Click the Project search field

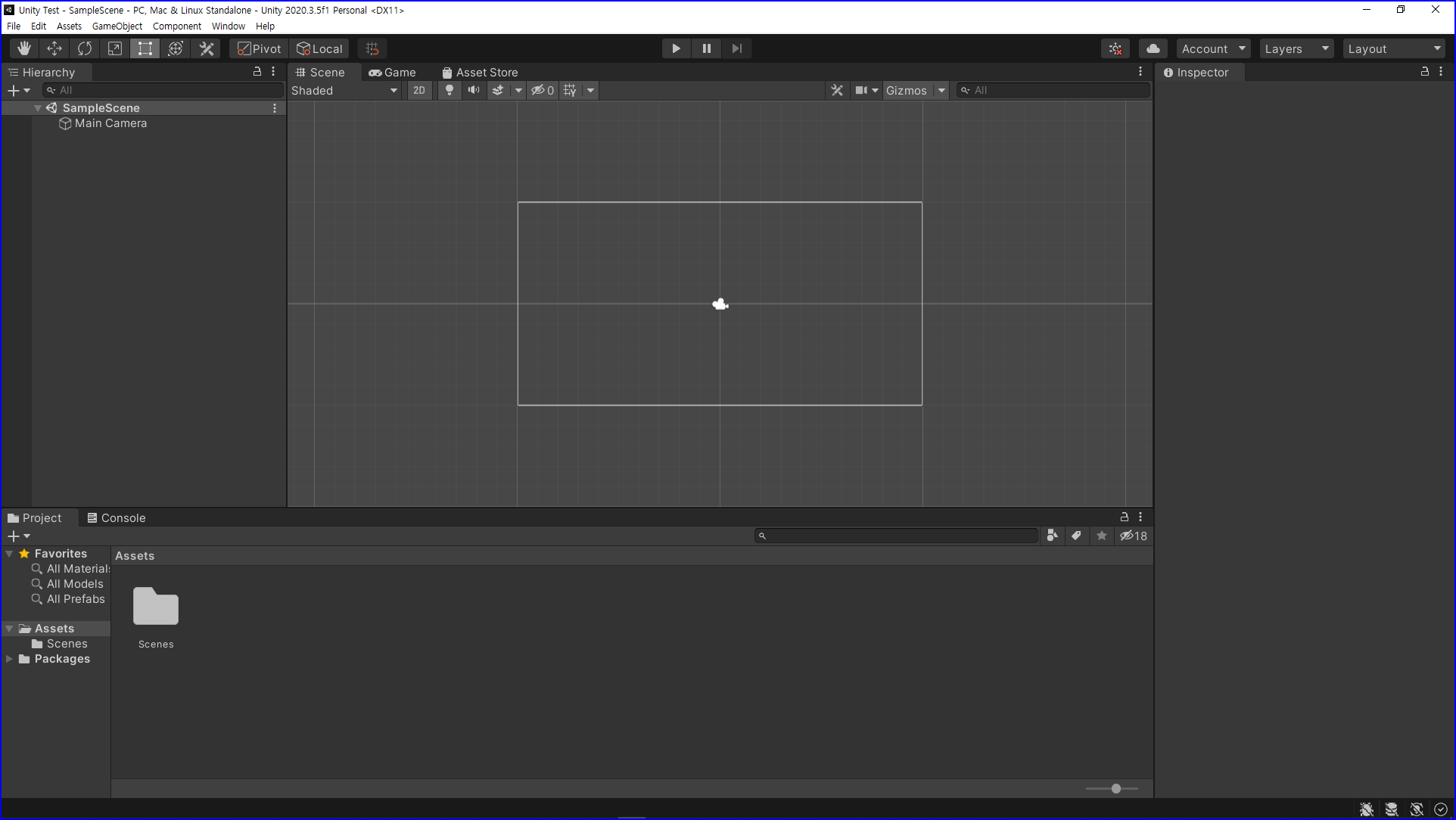(x=897, y=536)
